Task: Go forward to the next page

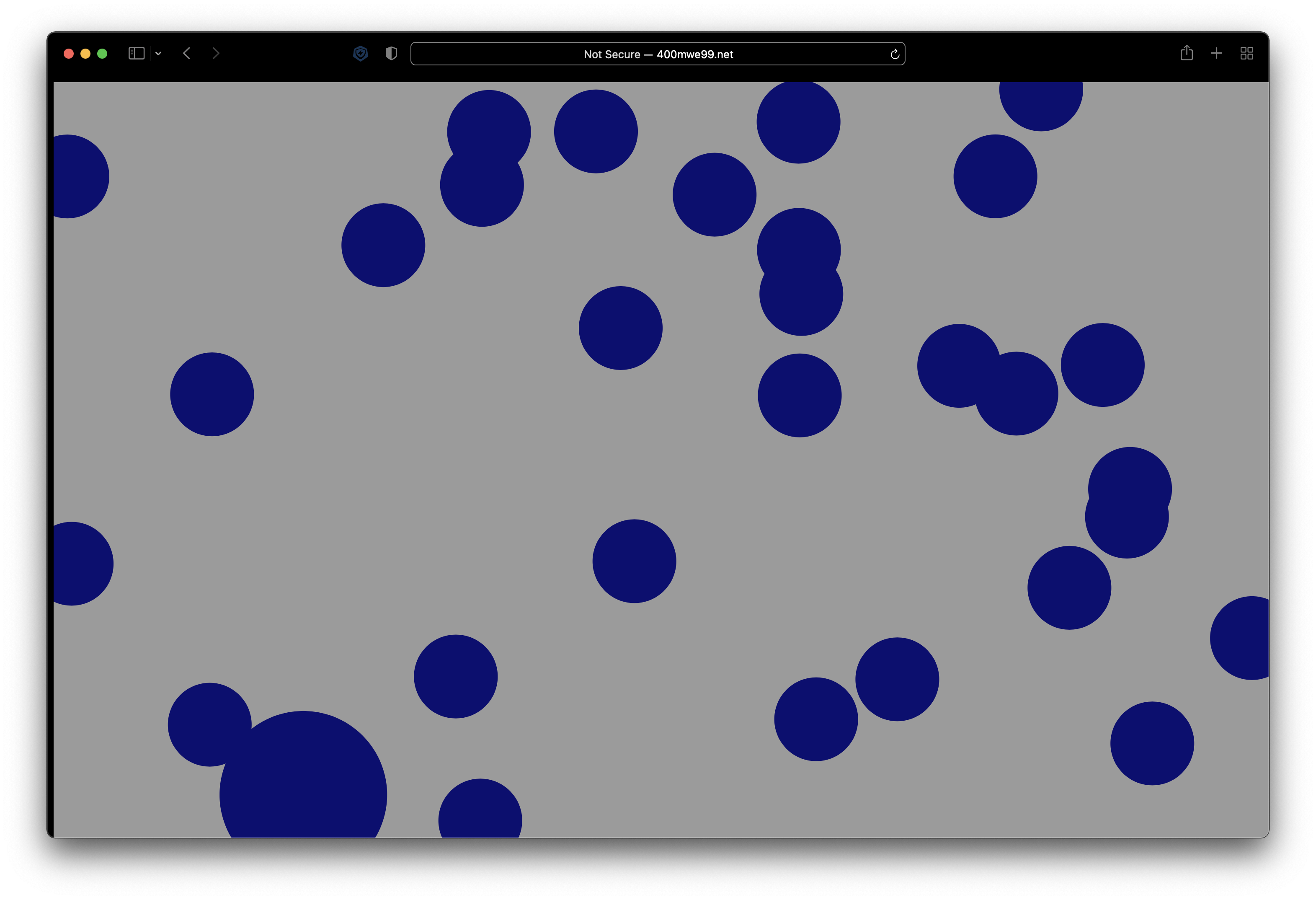Action: point(216,53)
